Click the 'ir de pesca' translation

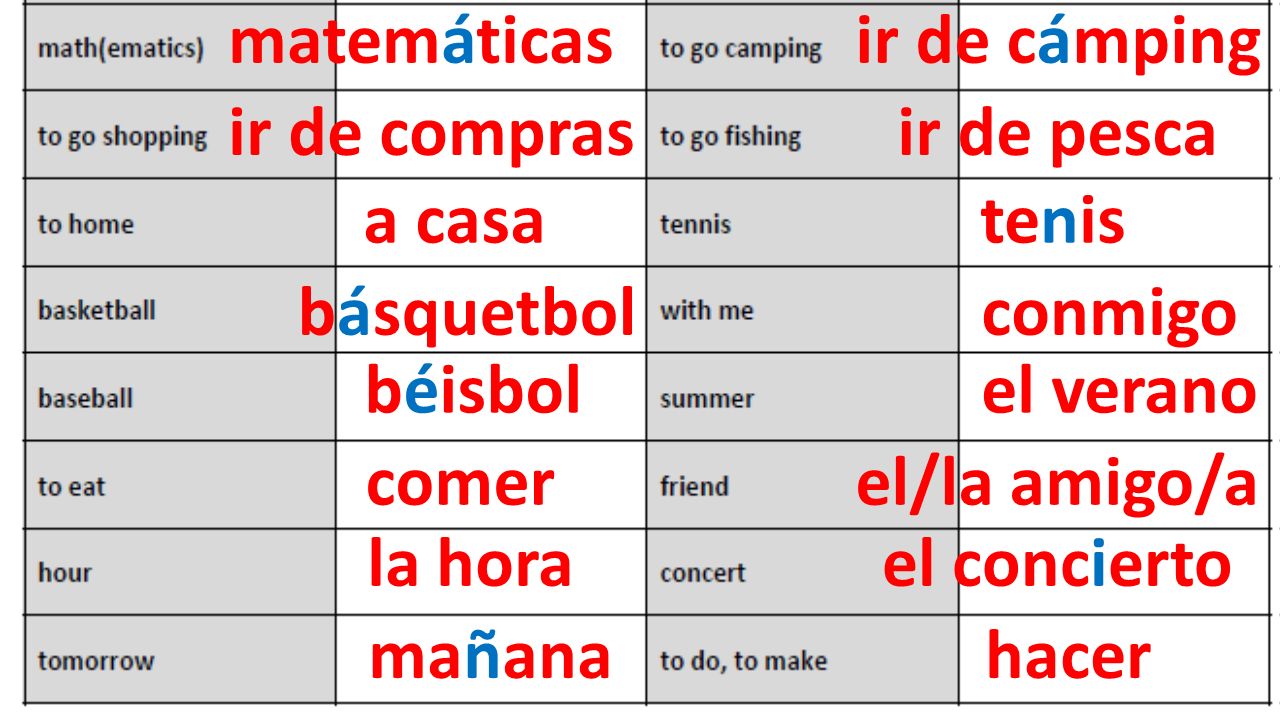pyautogui.click(x=1057, y=136)
